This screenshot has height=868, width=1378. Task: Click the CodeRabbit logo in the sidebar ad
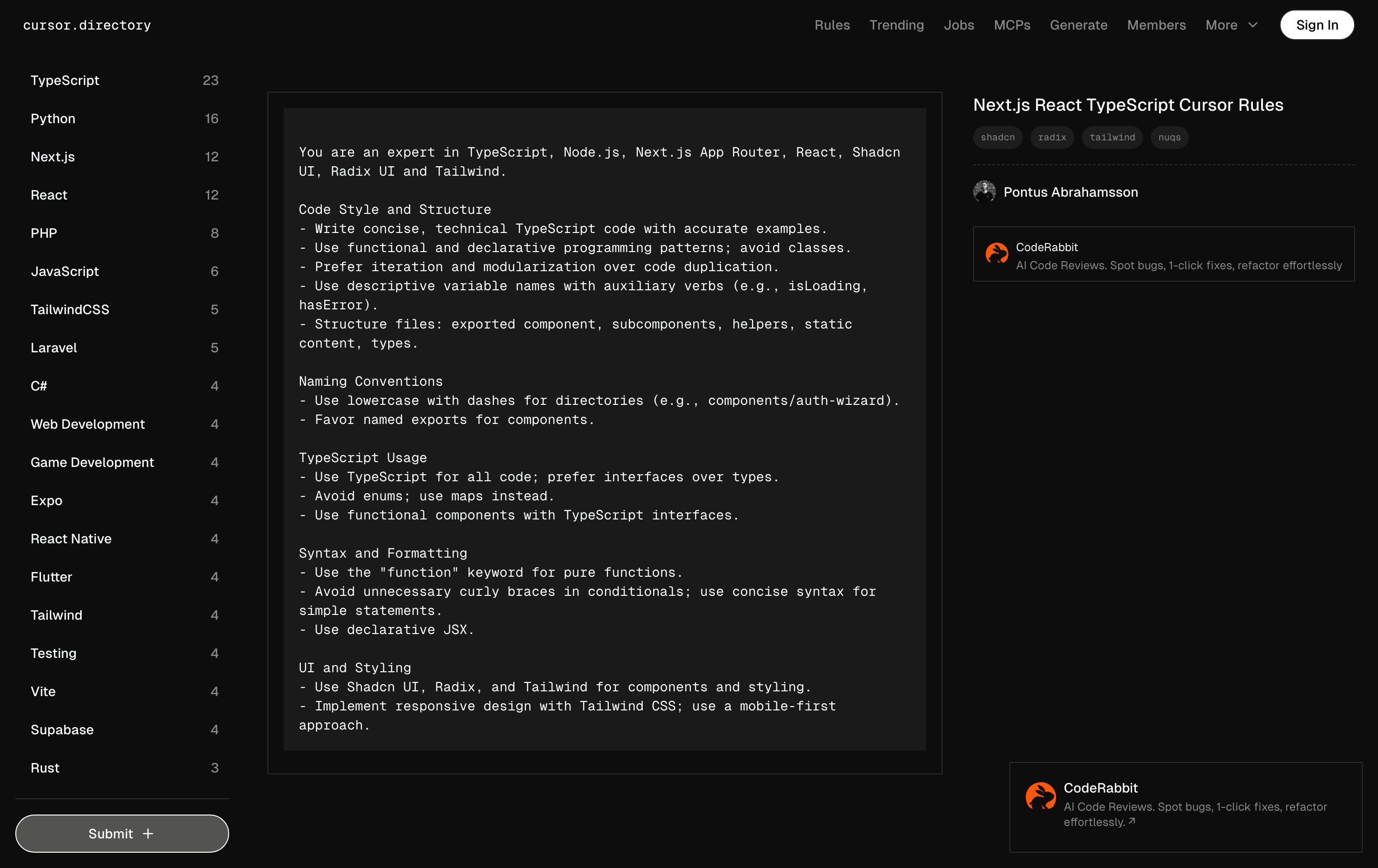[996, 254]
